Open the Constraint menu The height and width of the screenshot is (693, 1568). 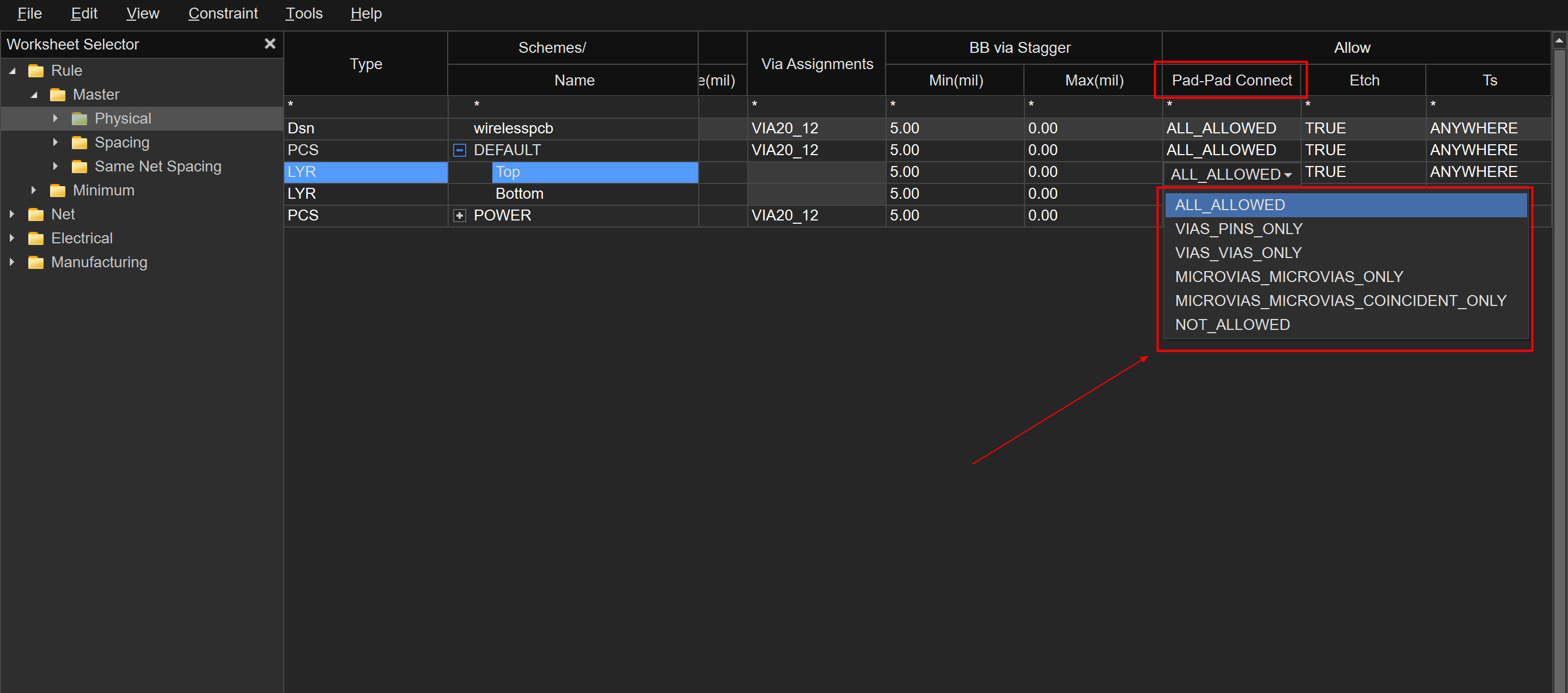[223, 14]
